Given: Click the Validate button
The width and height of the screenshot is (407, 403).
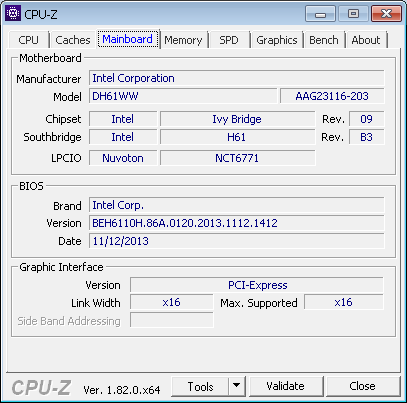Looking at the screenshot, I should pyautogui.click(x=286, y=386).
